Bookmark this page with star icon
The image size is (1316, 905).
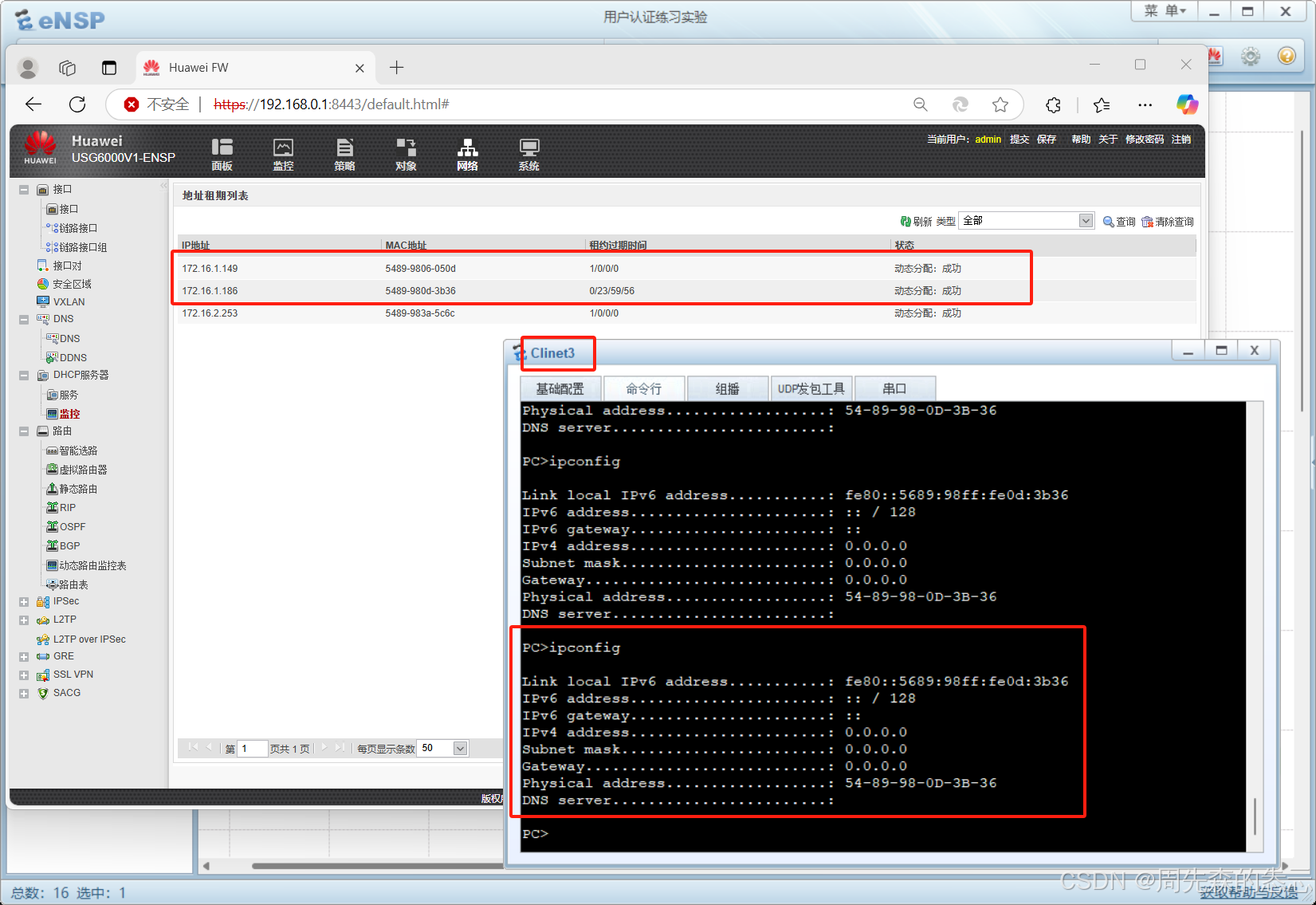[1000, 104]
